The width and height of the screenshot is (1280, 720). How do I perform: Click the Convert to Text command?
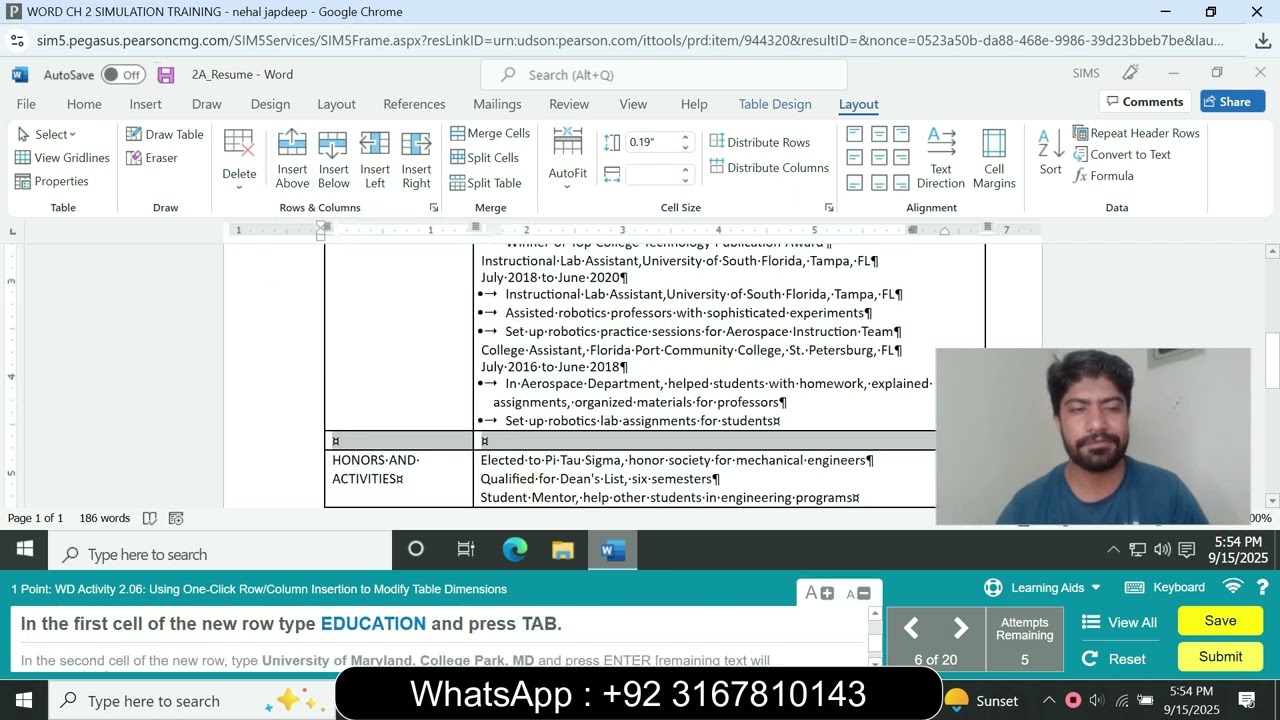click(x=1122, y=154)
